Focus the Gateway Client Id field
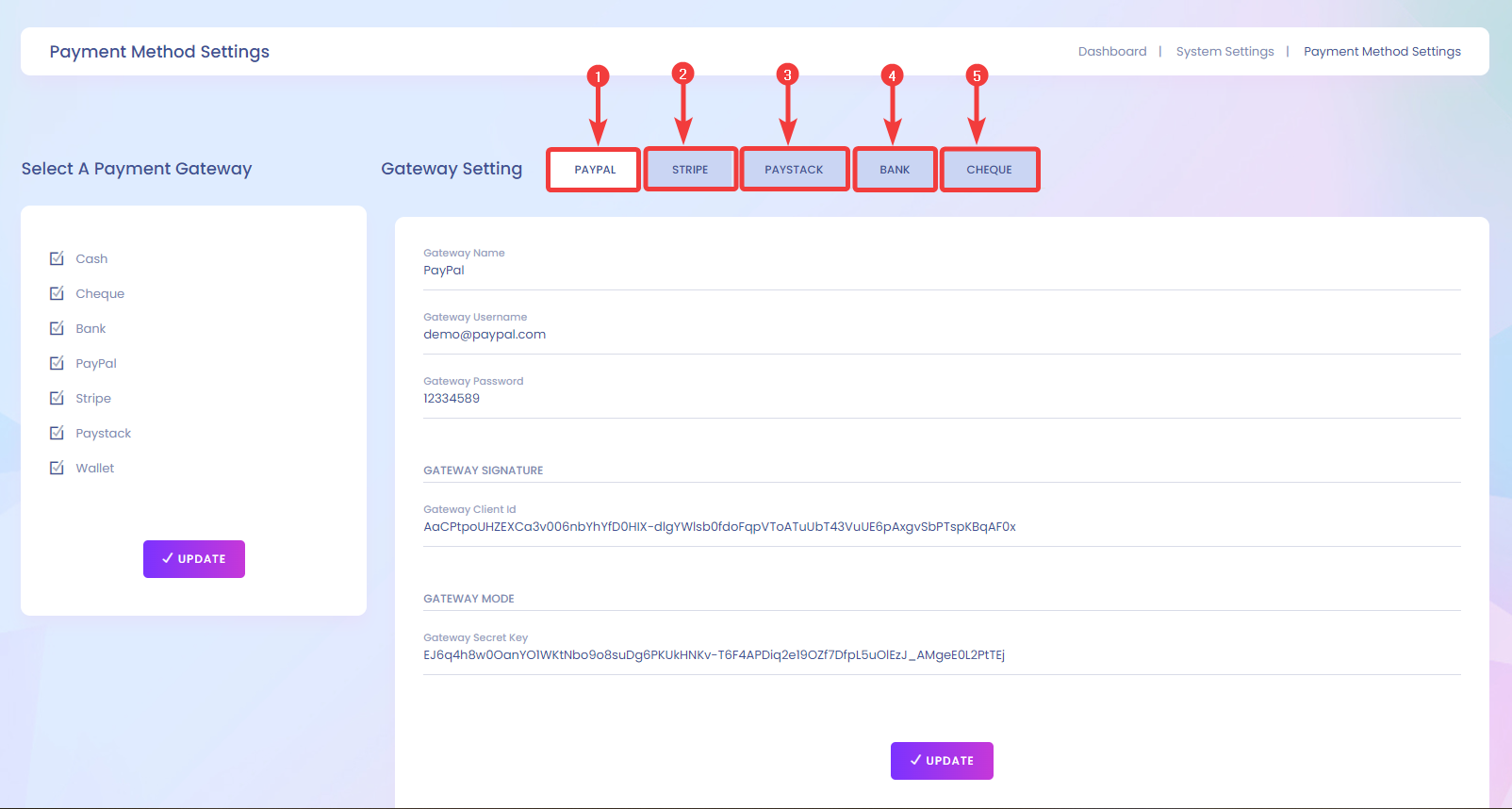1512x809 pixels. point(942,527)
